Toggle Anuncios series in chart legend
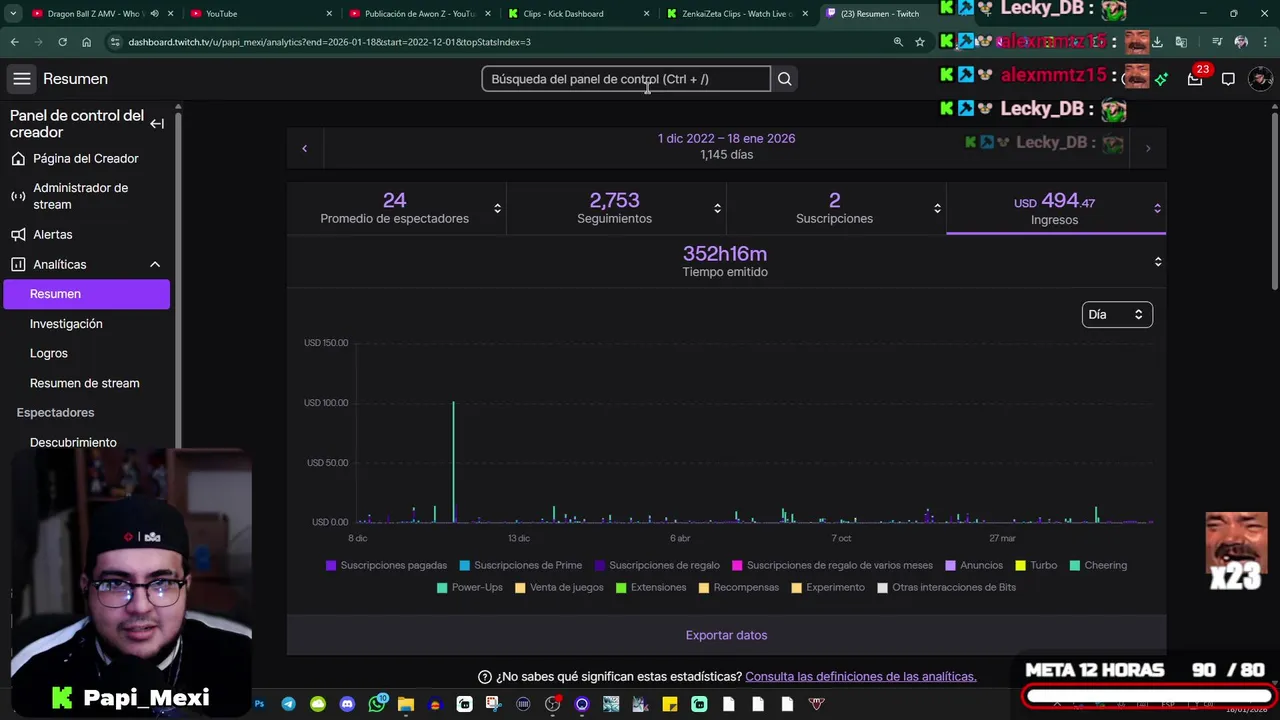This screenshot has width=1280, height=720. [x=974, y=565]
